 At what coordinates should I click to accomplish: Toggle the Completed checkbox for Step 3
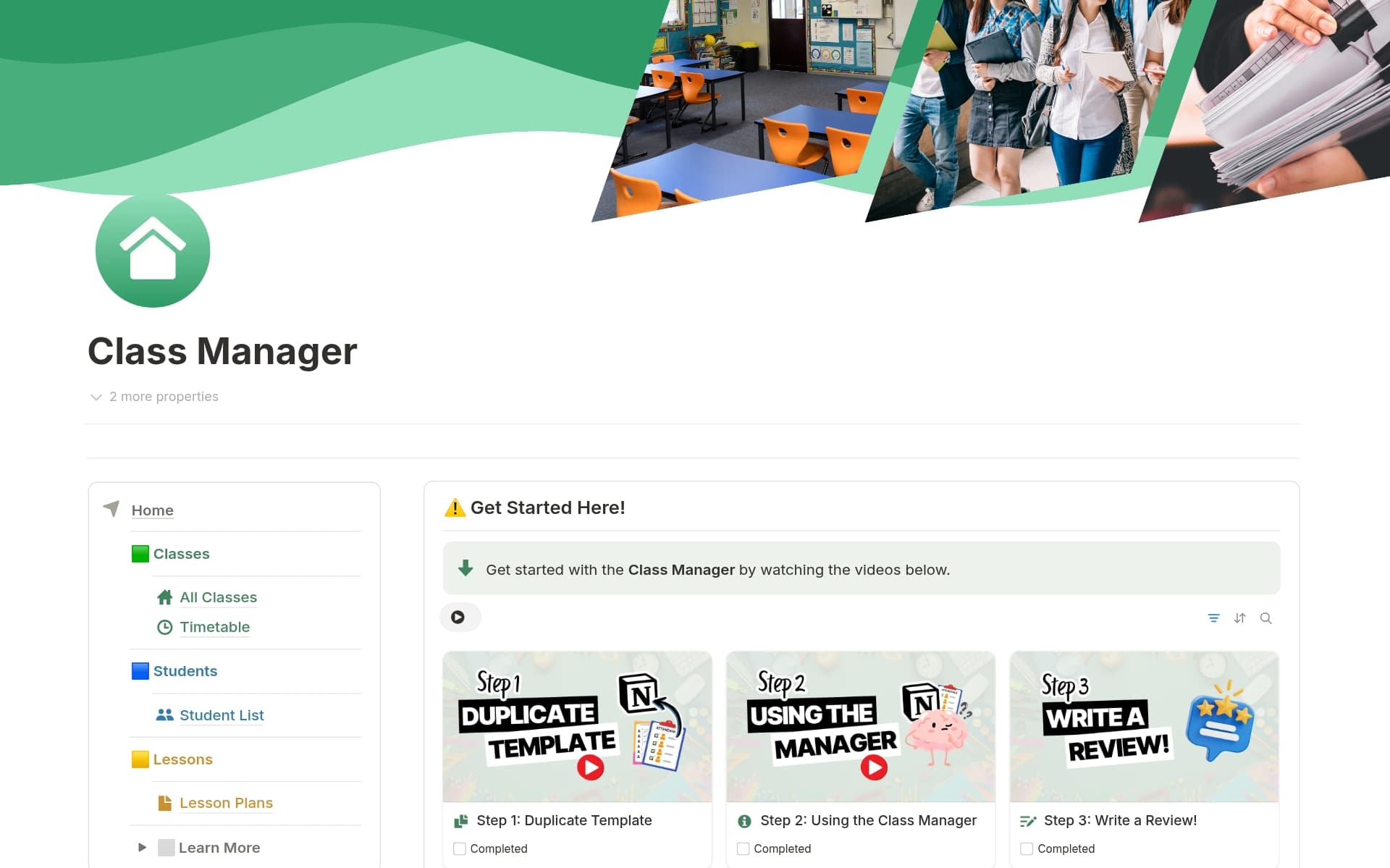point(1027,848)
